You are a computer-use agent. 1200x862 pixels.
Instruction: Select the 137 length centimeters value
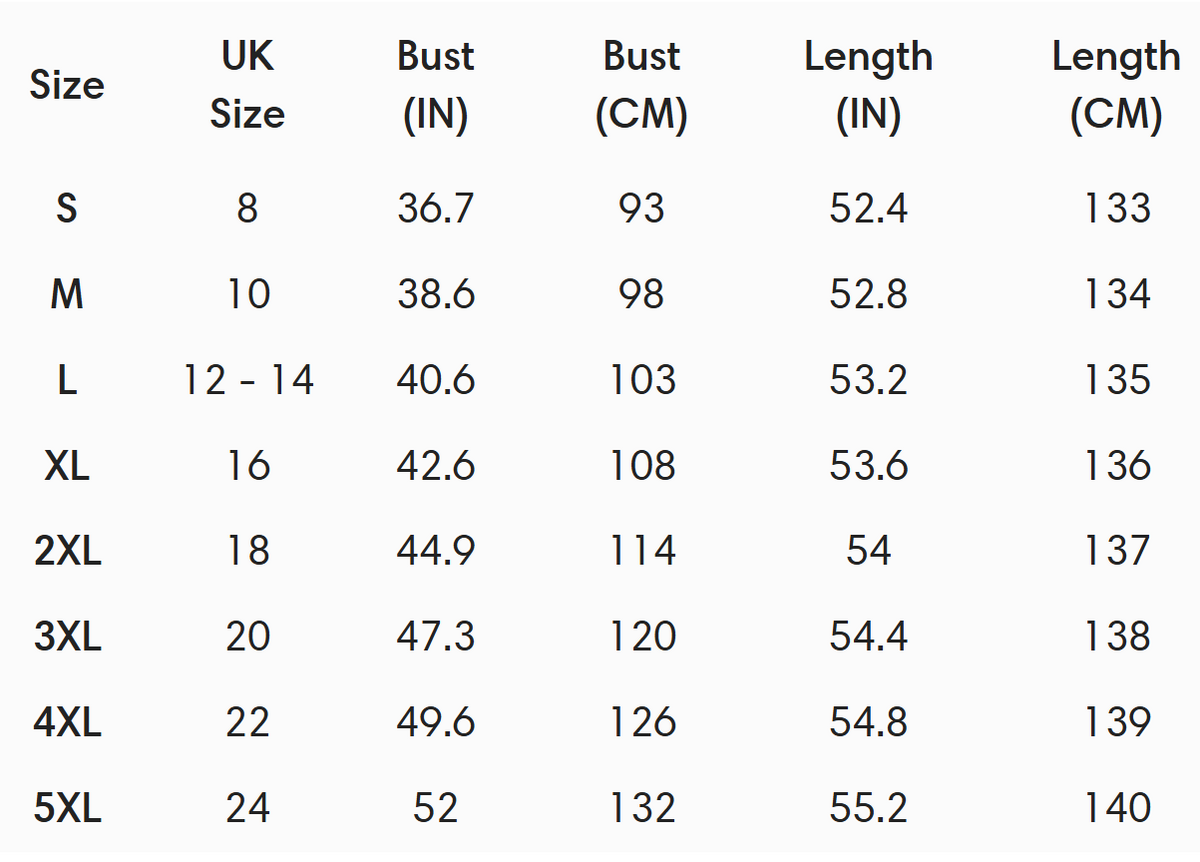coord(1117,551)
